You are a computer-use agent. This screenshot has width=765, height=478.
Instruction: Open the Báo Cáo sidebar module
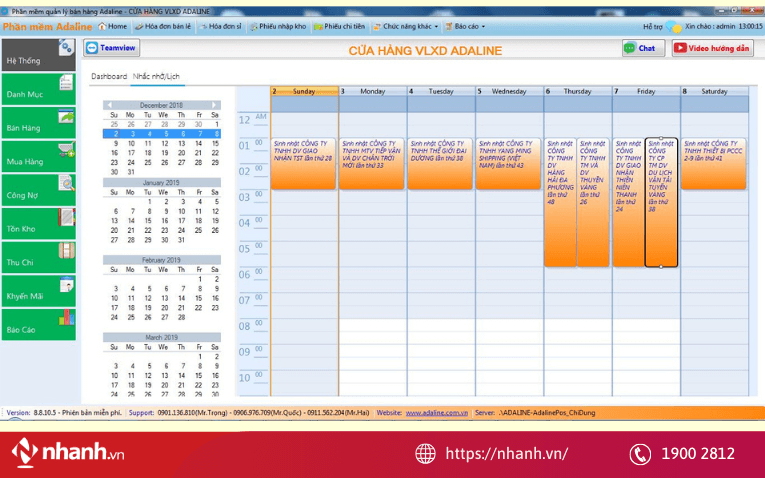coord(39,324)
